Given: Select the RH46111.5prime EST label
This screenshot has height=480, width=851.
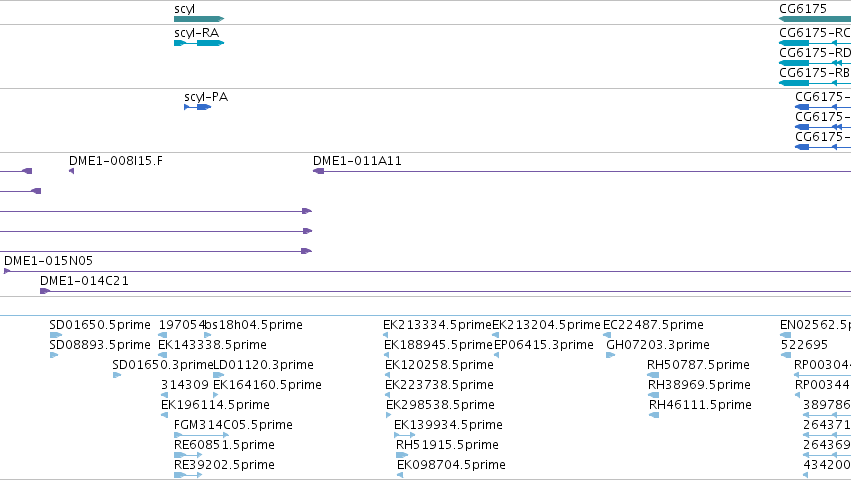Looking at the screenshot, I should [700, 405].
